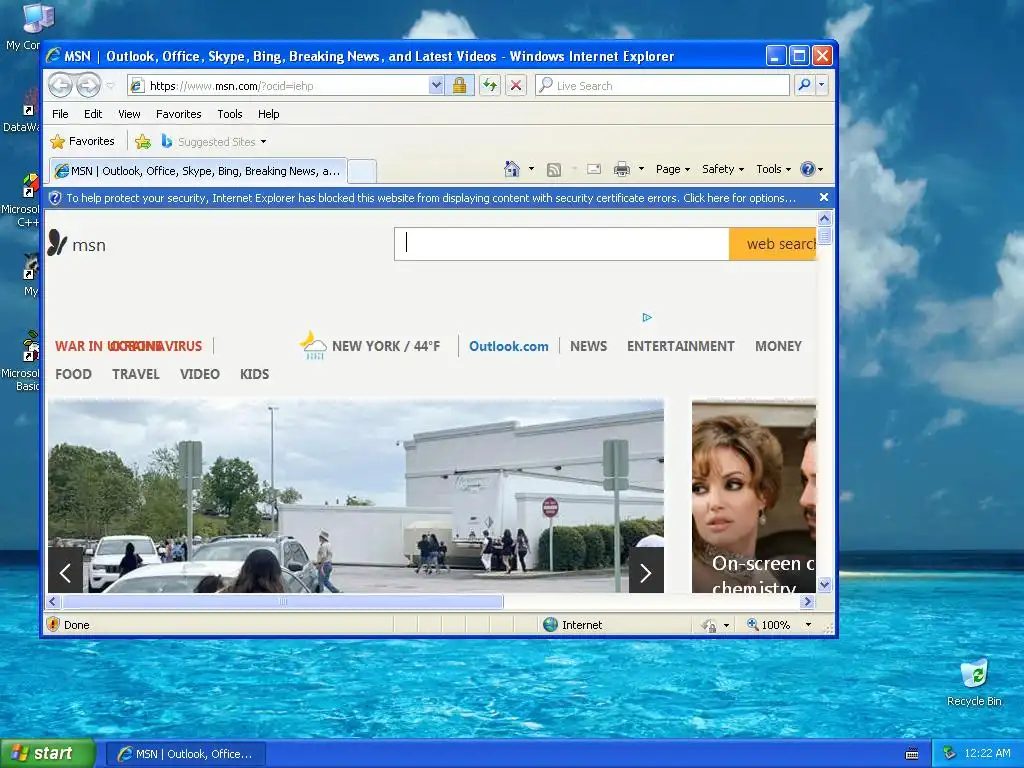Open the Favorites menu in menu bar
Image resolution: width=1024 pixels, height=768 pixels.
click(178, 114)
